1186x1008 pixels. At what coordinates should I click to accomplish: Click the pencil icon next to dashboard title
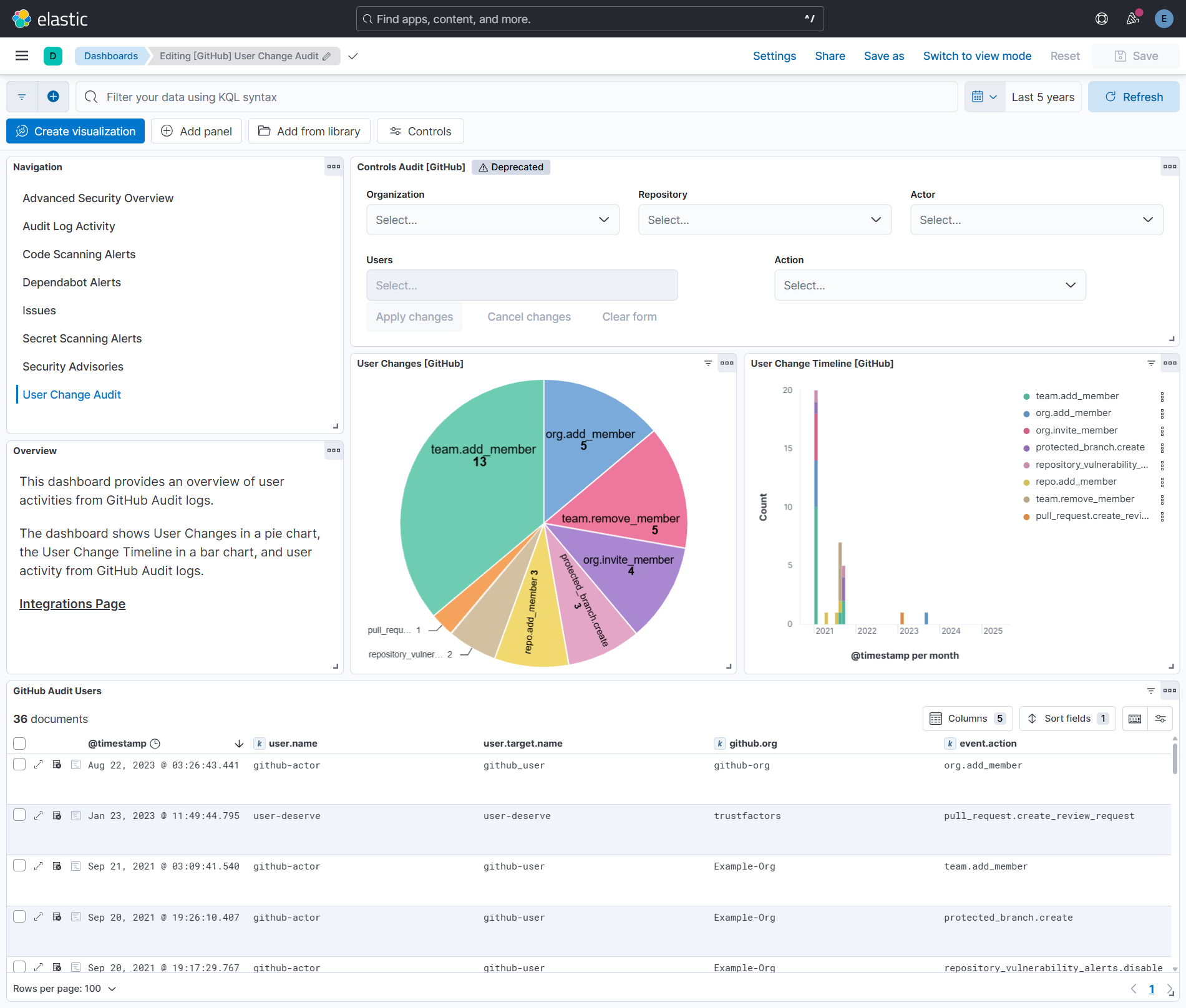[x=326, y=56]
